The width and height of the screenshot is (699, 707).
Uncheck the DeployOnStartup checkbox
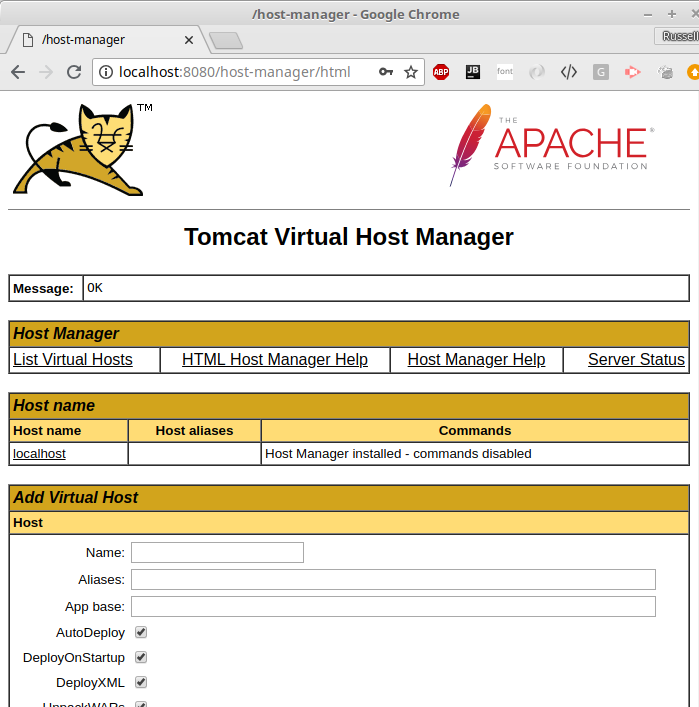coord(141,657)
